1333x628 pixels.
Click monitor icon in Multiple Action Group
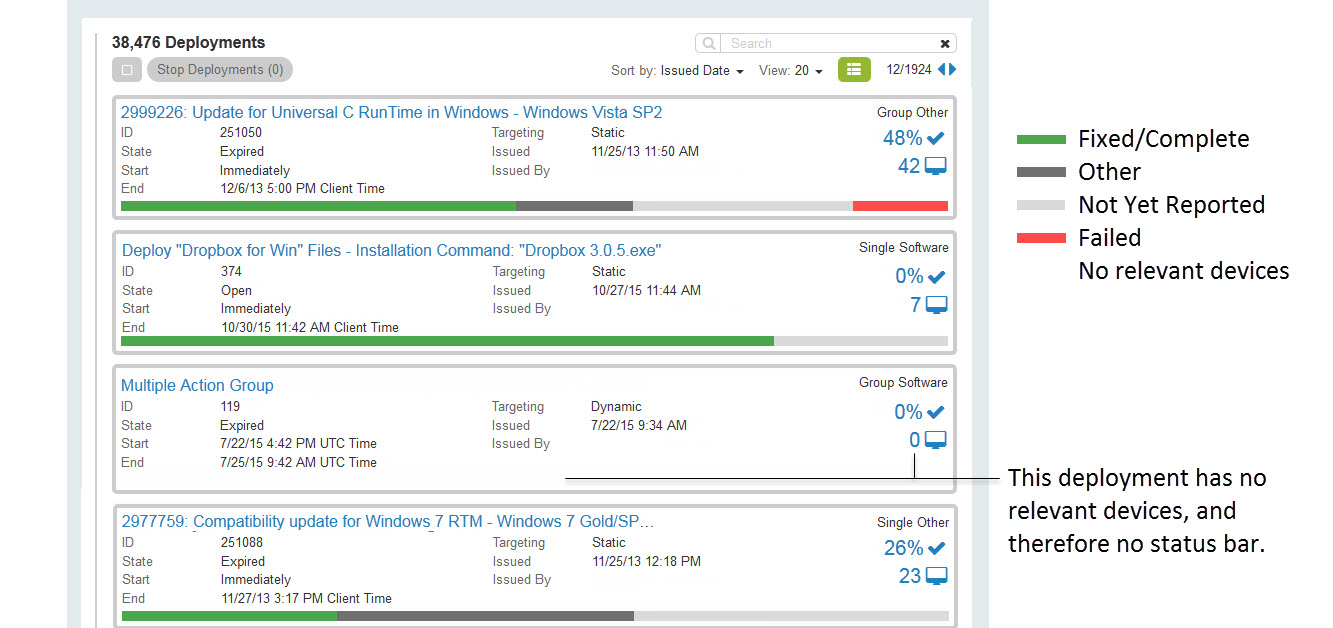[x=936, y=440]
